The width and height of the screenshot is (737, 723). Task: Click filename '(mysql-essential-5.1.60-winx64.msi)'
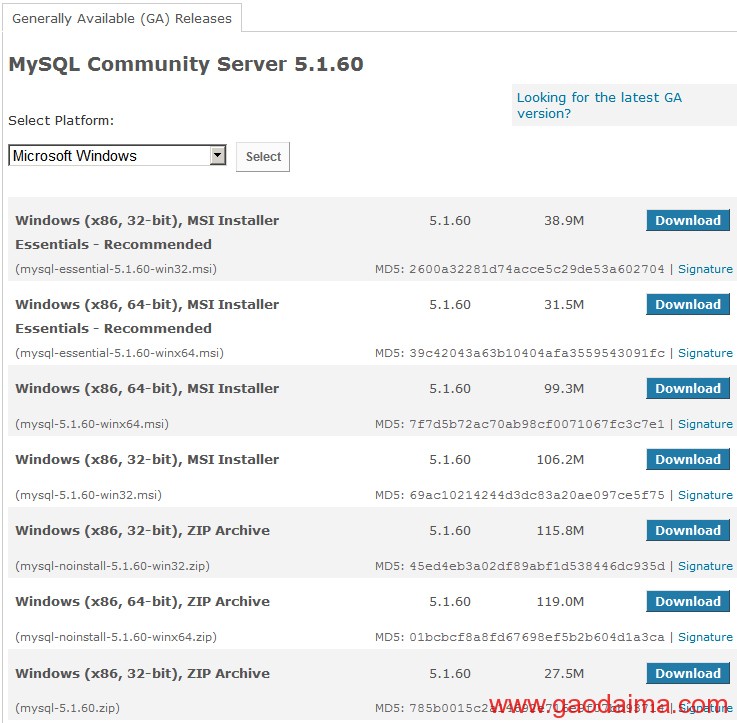pos(119,354)
